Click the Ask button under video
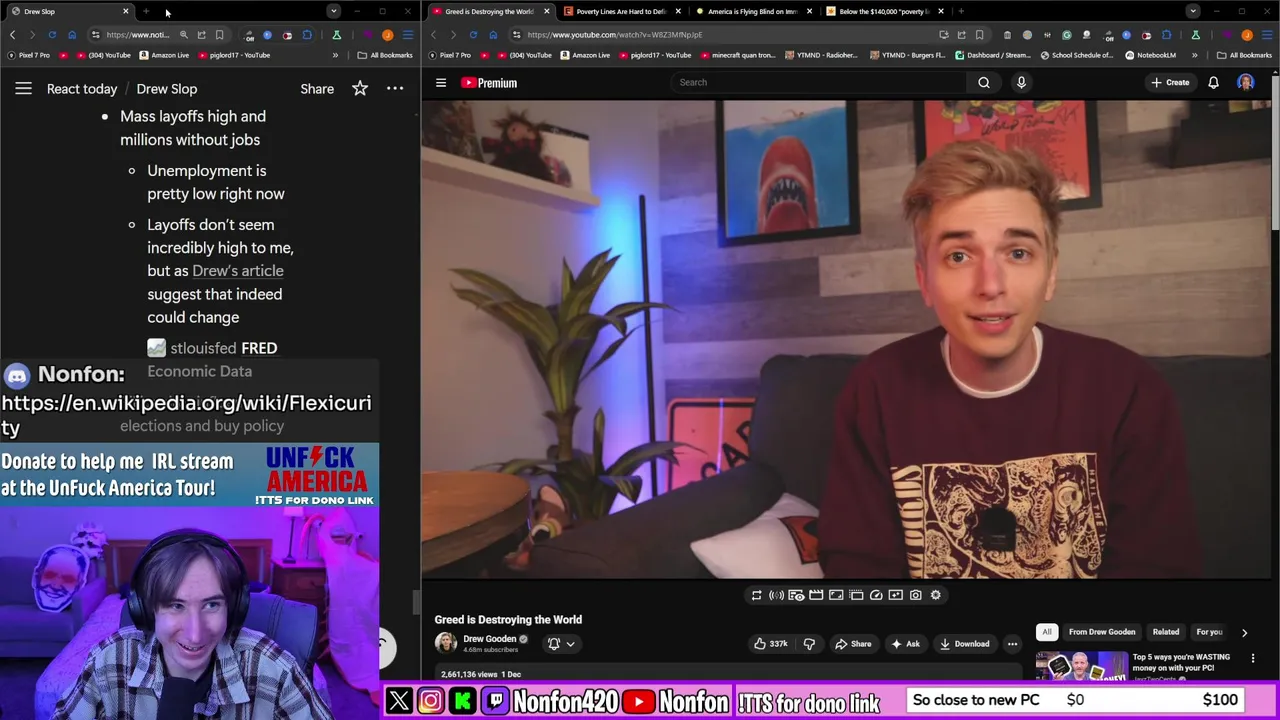The image size is (1280, 720). click(x=905, y=644)
